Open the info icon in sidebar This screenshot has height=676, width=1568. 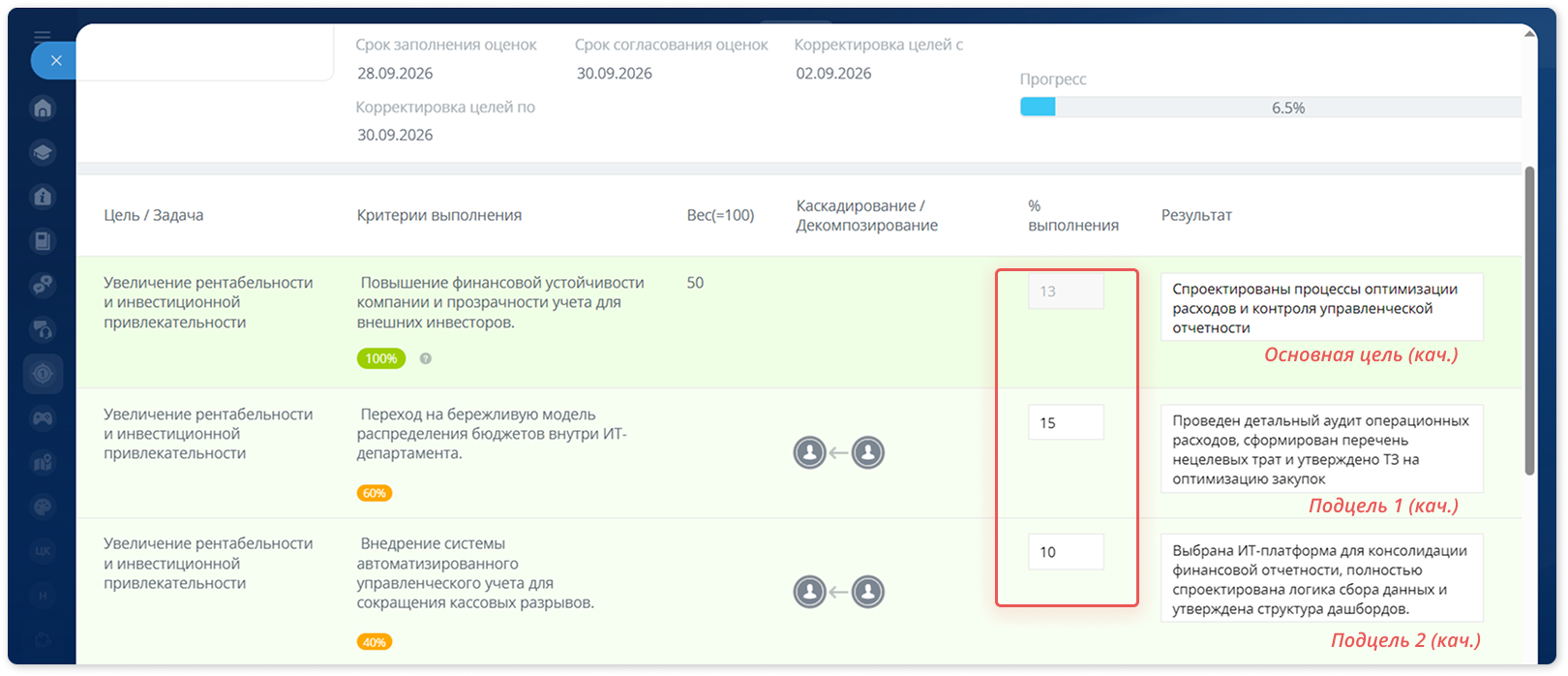coord(43,197)
